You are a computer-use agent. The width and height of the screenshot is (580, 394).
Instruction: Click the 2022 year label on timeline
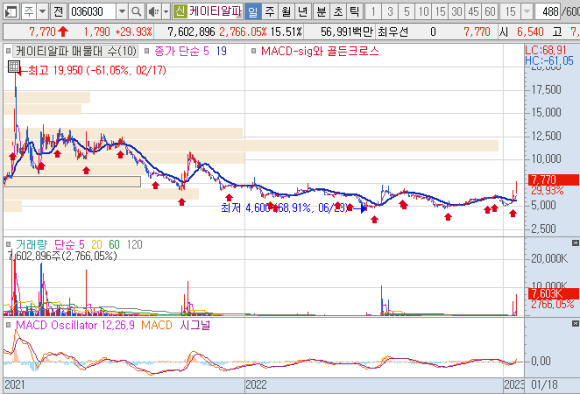point(256,385)
